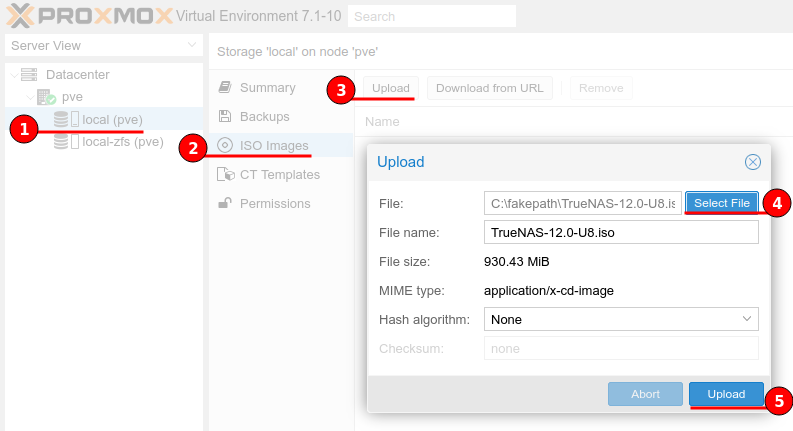Open the Server View dropdown

click(192, 45)
